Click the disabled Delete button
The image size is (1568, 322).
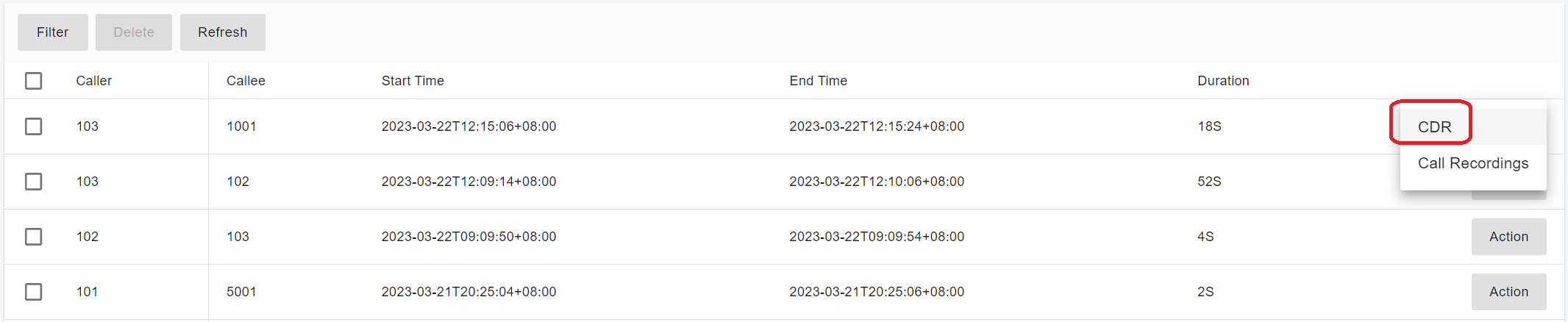(x=134, y=32)
